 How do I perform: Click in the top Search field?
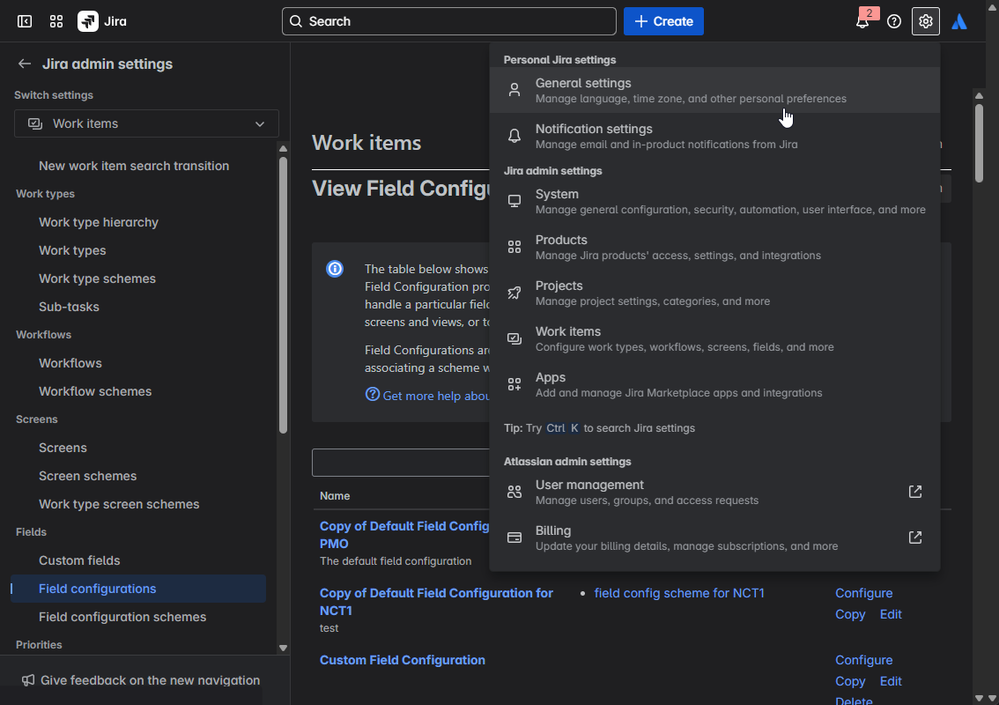449,21
